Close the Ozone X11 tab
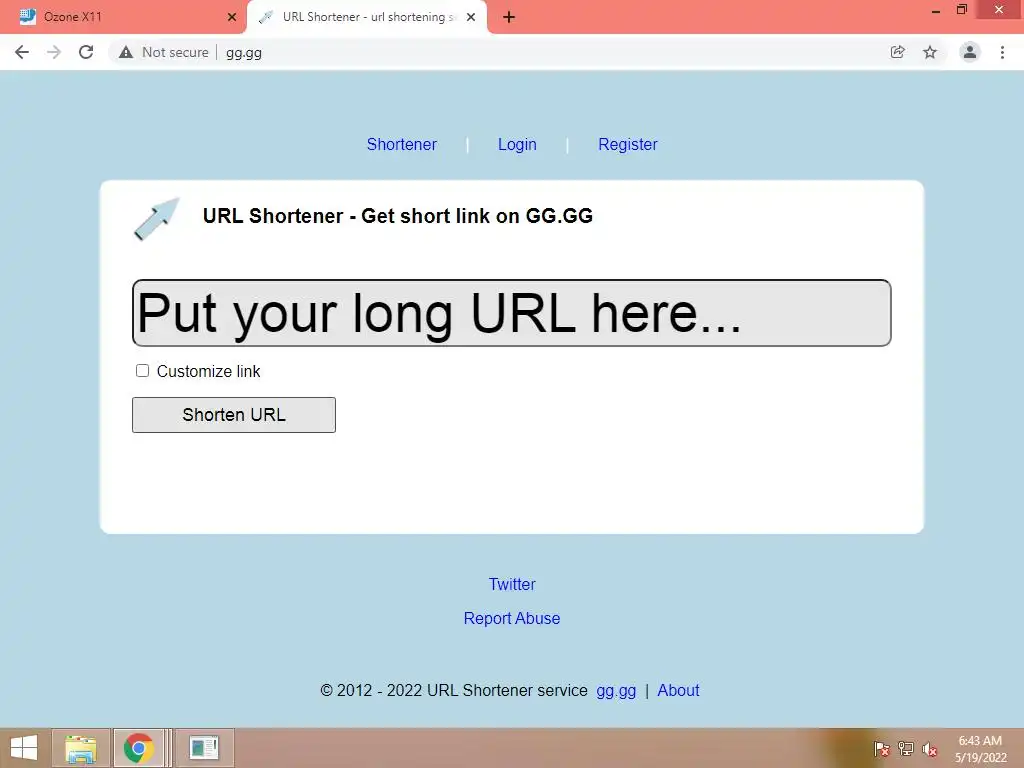Screen dimensions: 1024x768 click(232, 17)
